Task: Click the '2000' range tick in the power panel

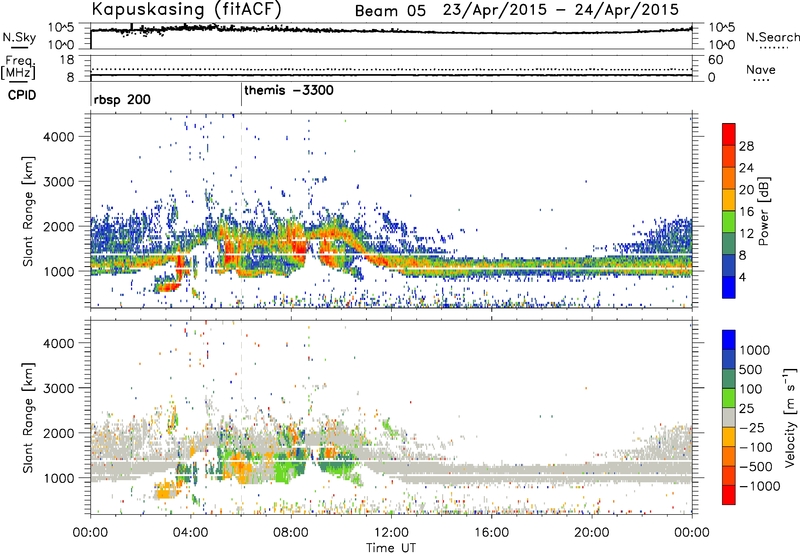Action: click(x=59, y=226)
